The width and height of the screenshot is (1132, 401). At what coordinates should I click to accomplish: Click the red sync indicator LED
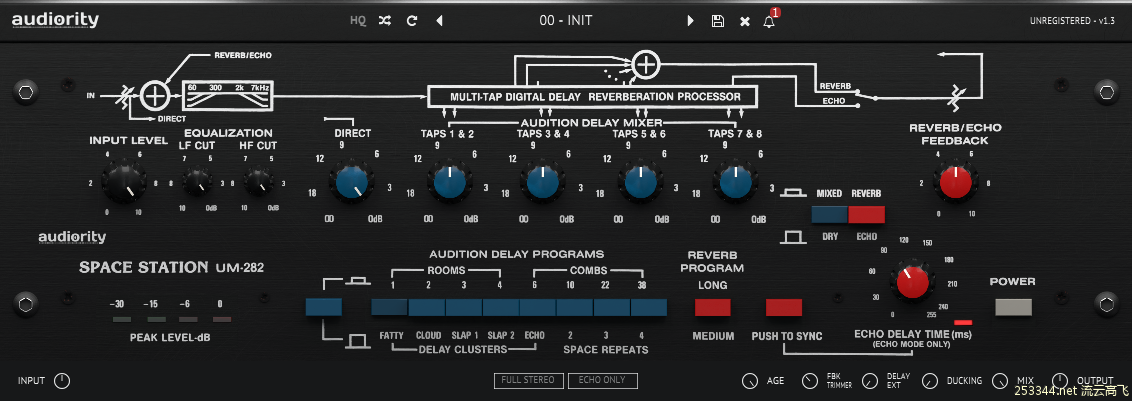(963, 322)
